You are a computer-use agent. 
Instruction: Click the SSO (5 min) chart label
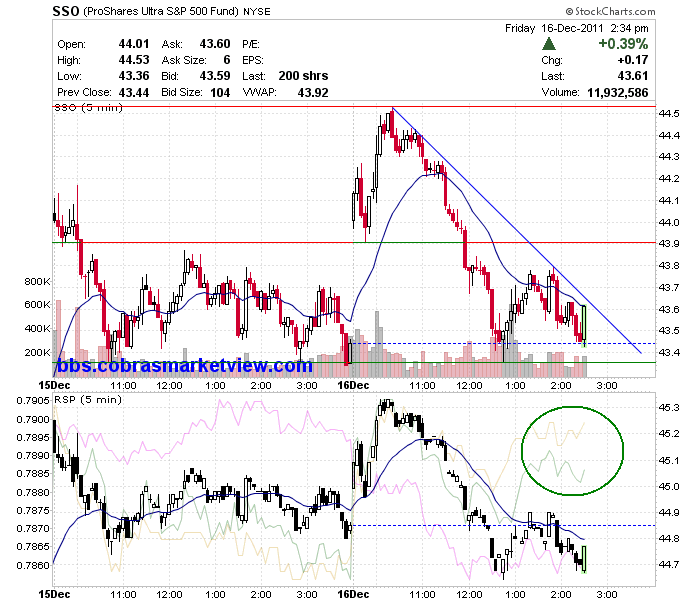coord(88,108)
